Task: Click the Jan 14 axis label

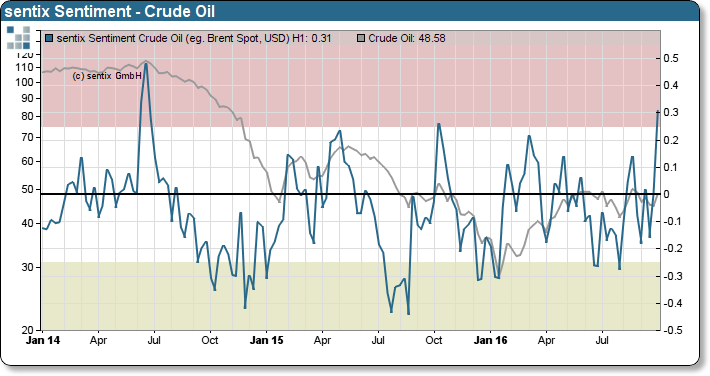Action: pos(43,340)
